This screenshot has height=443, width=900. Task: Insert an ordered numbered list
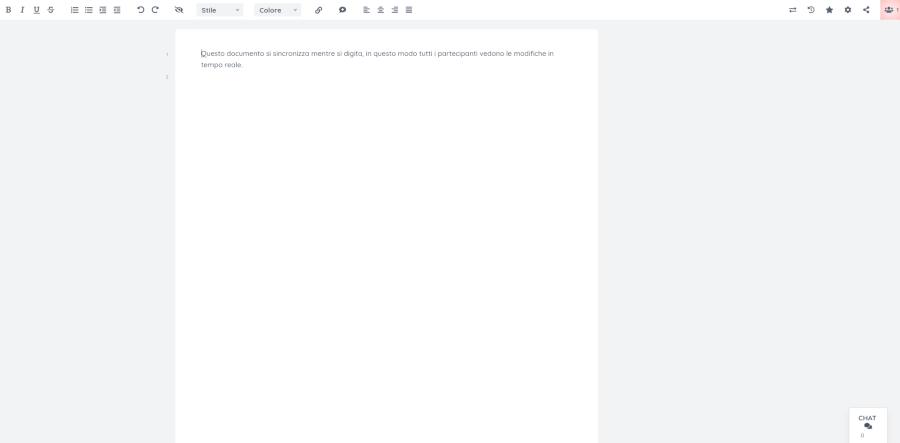tap(75, 10)
